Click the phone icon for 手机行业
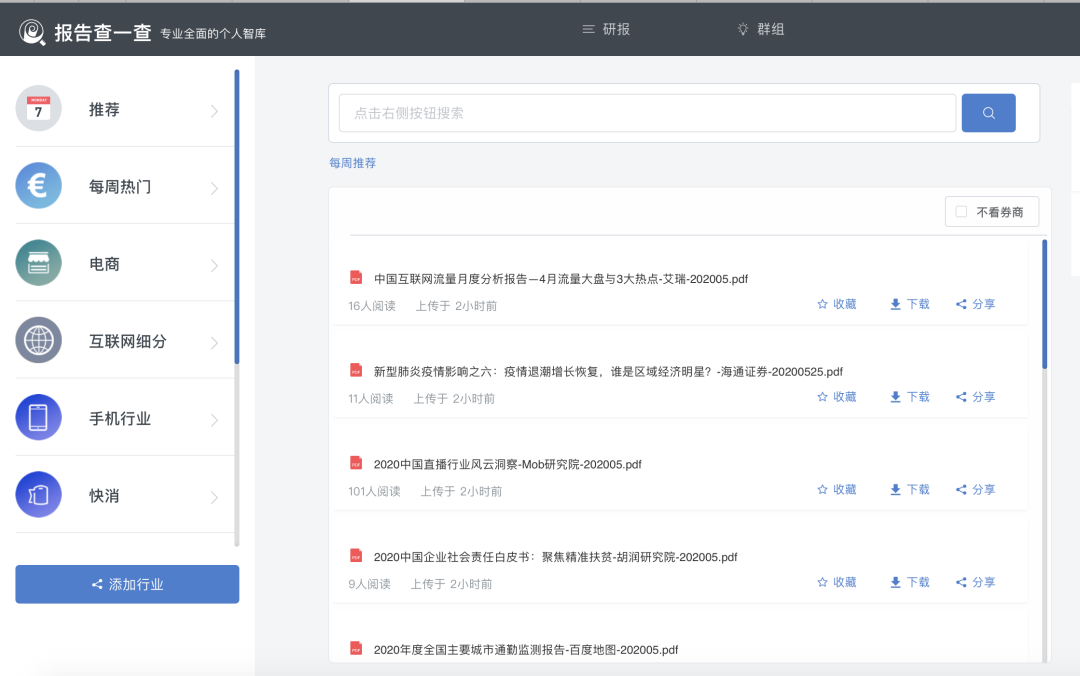Viewport: 1080px width, 676px height. (39, 417)
